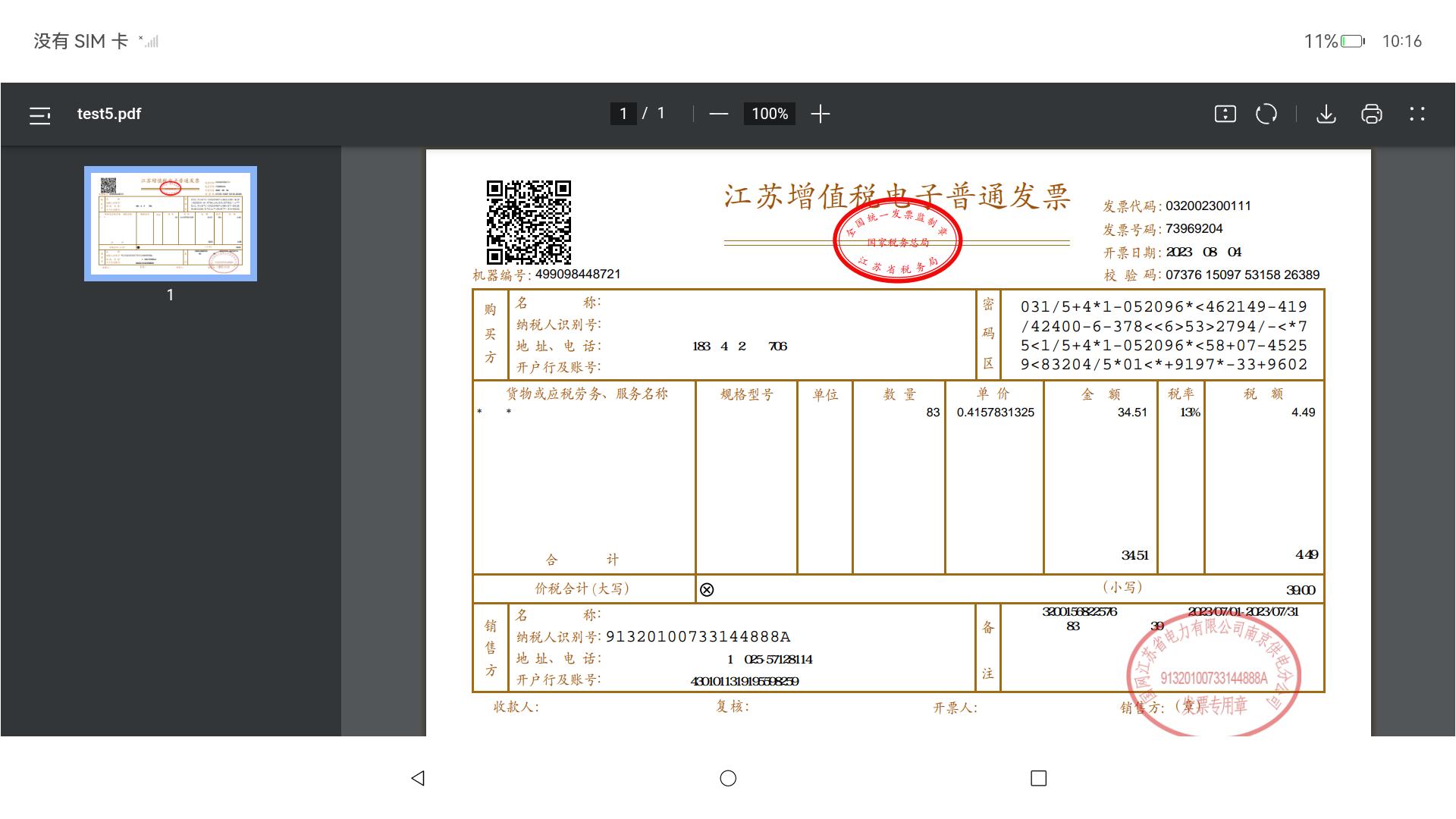Tap the Android back navigation button
Screen dimensions: 1456x819
coord(418,778)
